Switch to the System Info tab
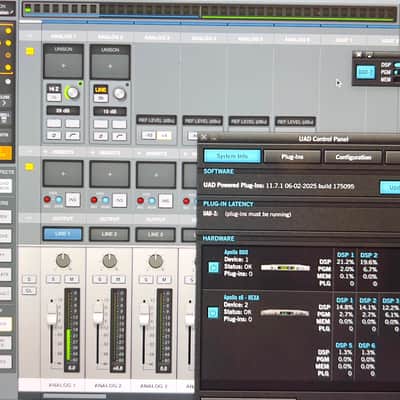Image resolution: width=400 pixels, height=400 pixels. [x=232, y=156]
